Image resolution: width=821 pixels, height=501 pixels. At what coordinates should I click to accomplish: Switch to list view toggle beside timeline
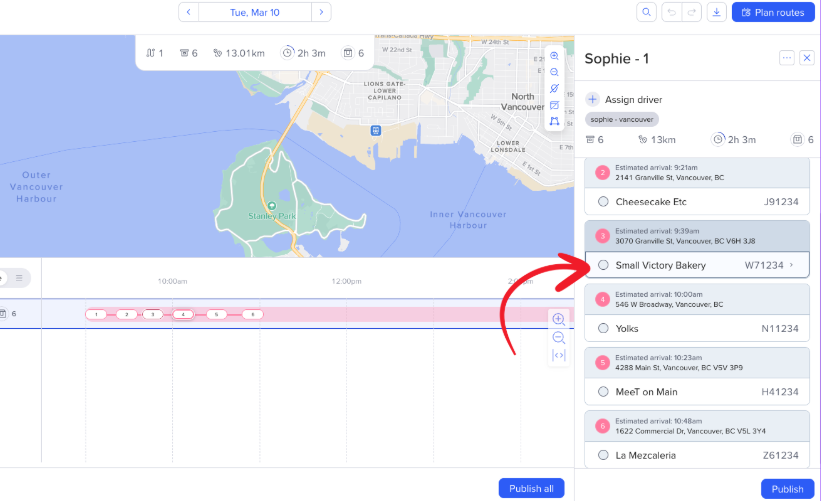[x=19, y=278]
